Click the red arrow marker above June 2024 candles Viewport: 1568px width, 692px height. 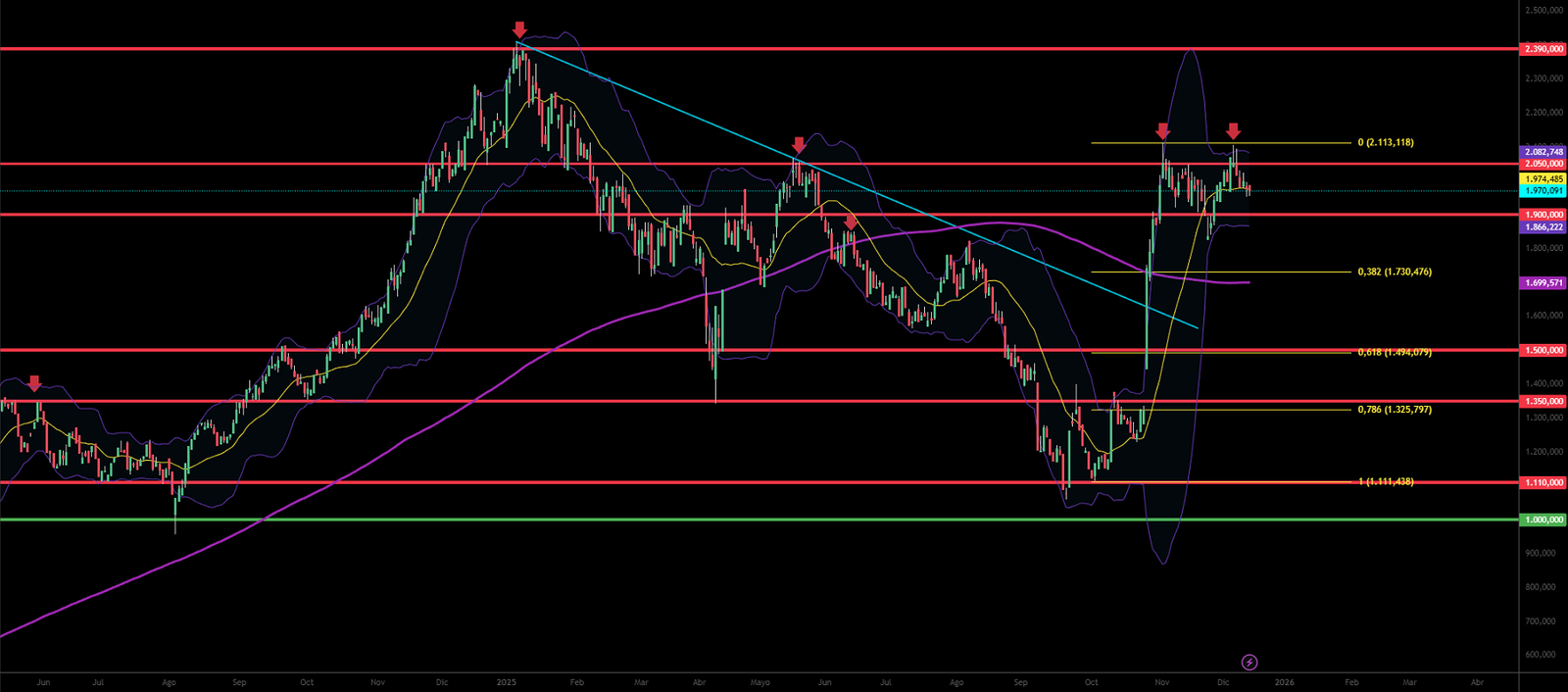35,383
